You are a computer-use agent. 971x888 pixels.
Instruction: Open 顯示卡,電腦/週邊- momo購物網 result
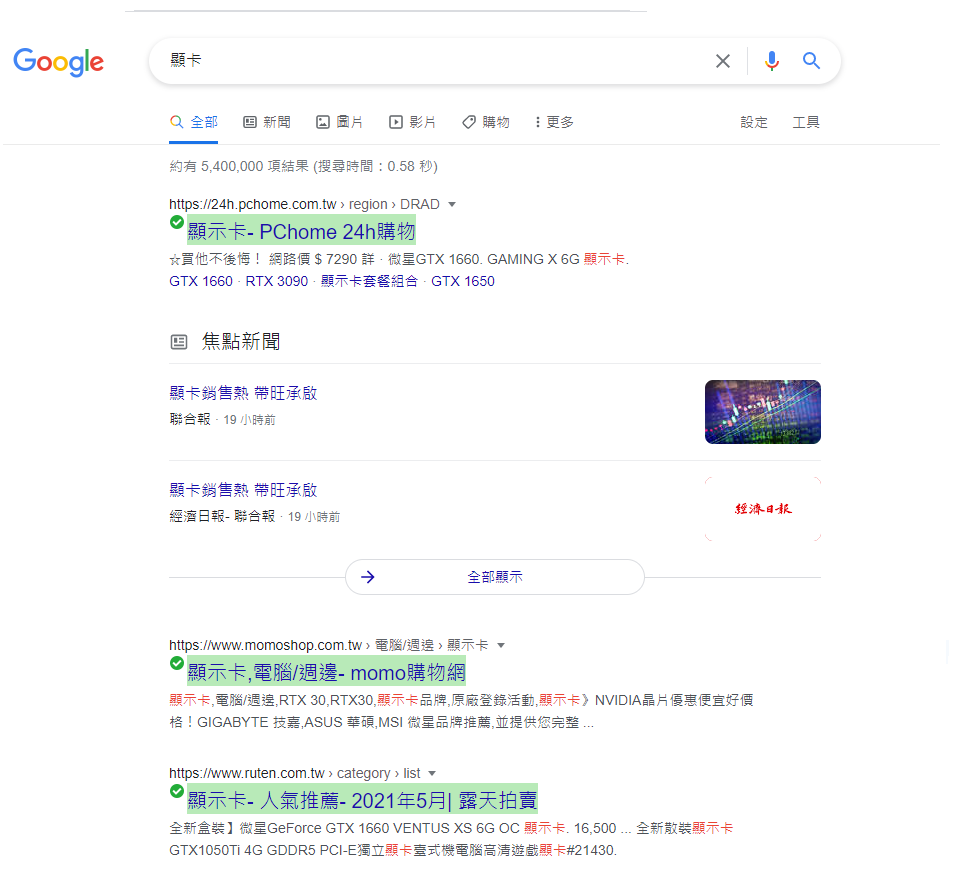[326, 672]
